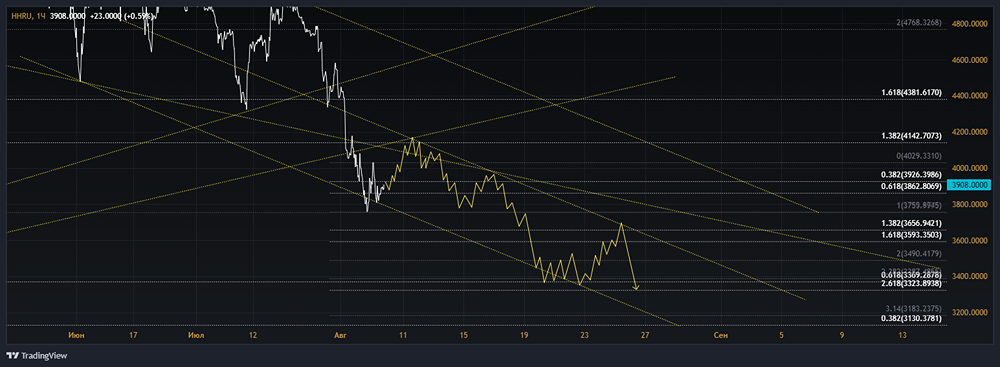Click the 11 date on time axis
Viewport: 1000px width, 367px height.
tap(403, 335)
